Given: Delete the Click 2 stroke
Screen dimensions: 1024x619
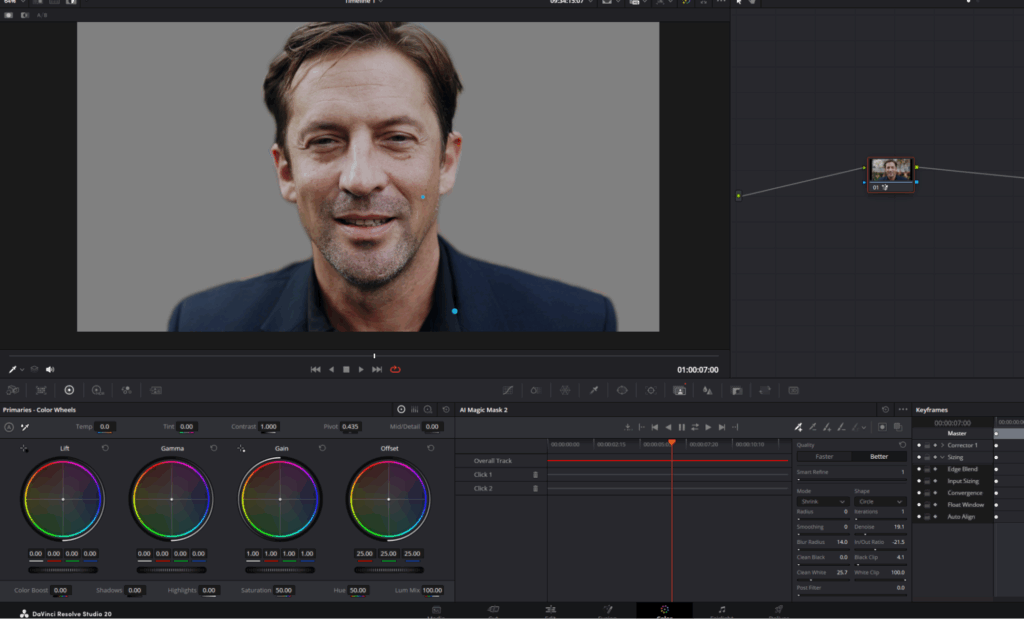Looking at the screenshot, I should pos(536,488).
